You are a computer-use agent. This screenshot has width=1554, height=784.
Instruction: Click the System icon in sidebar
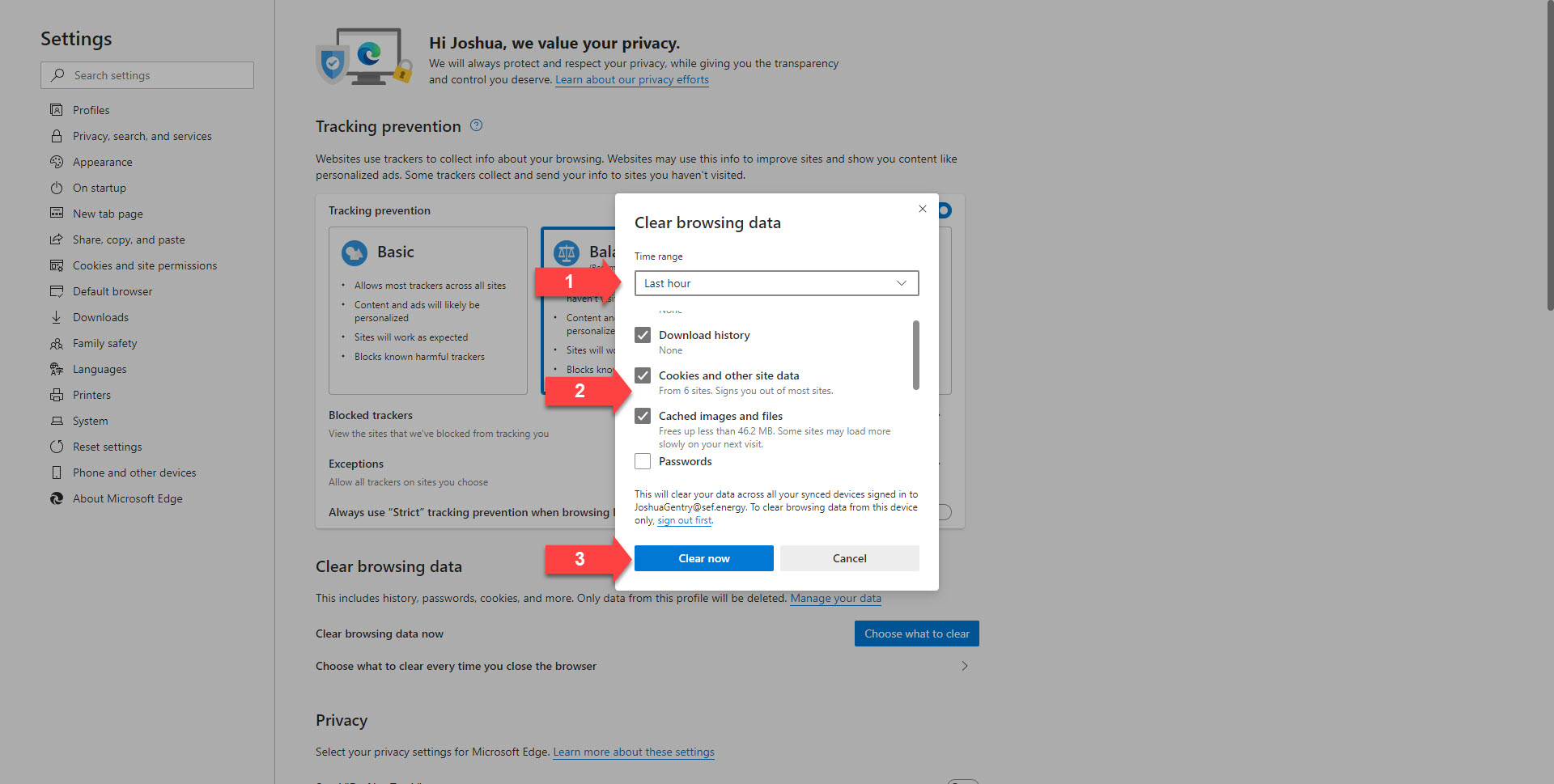pyautogui.click(x=57, y=421)
